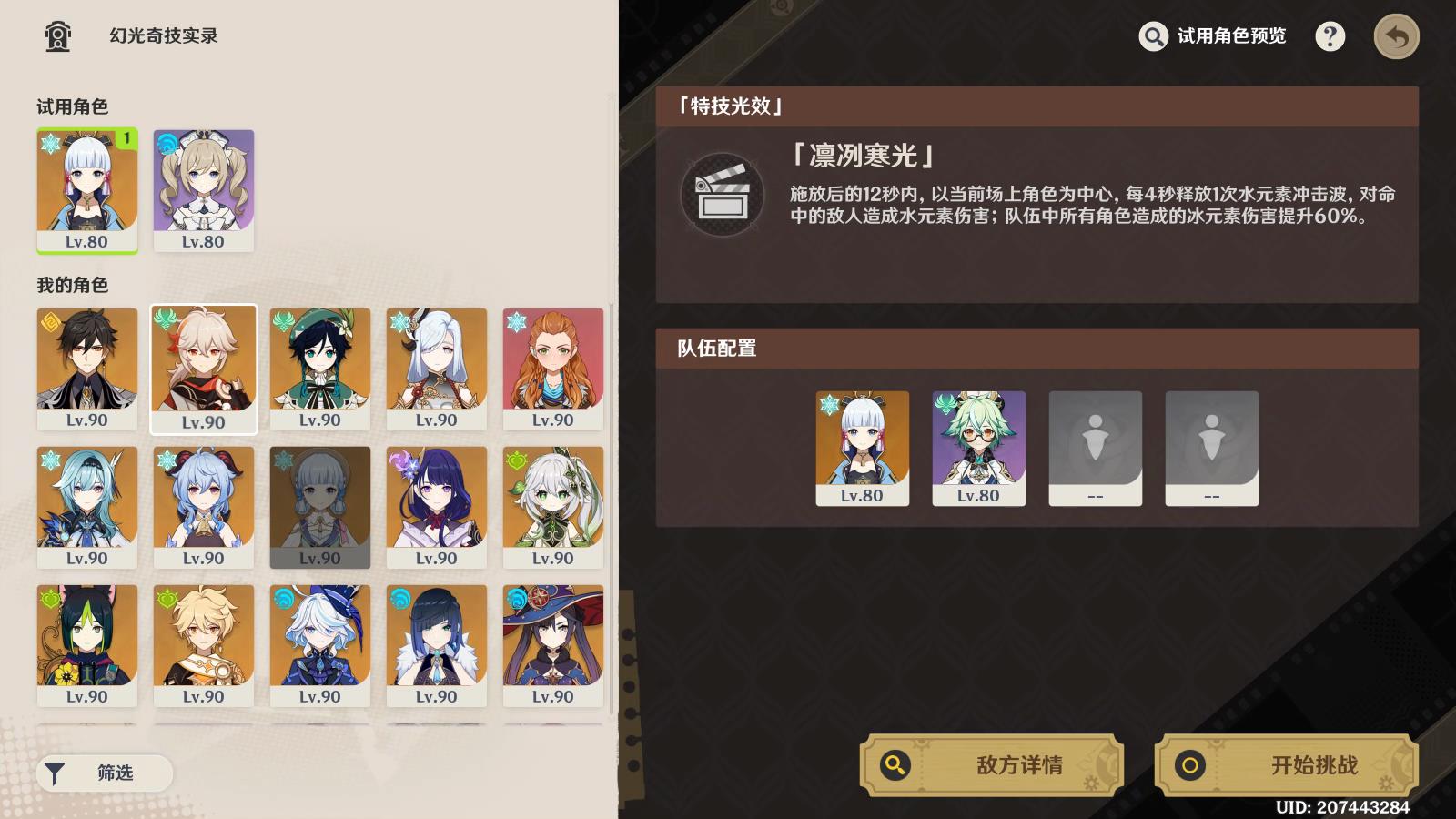This screenshot has width=1456, height=819.
Task: Click the magnifier icon beside 试用角色预览
Action: tap(1153, 36)
